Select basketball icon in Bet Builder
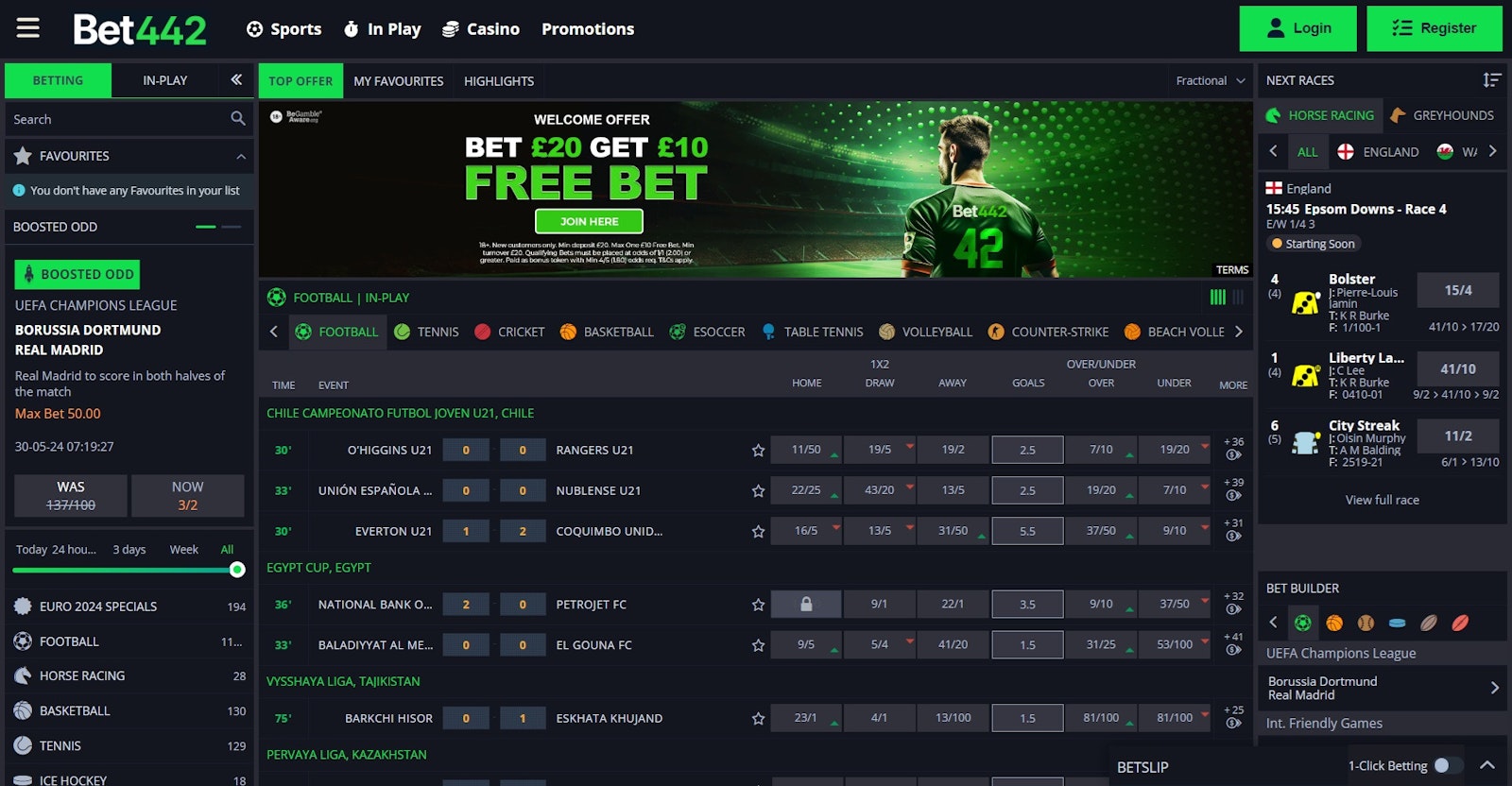Viewport: 1512px width, 786px height. click(x=1334, y=623)
